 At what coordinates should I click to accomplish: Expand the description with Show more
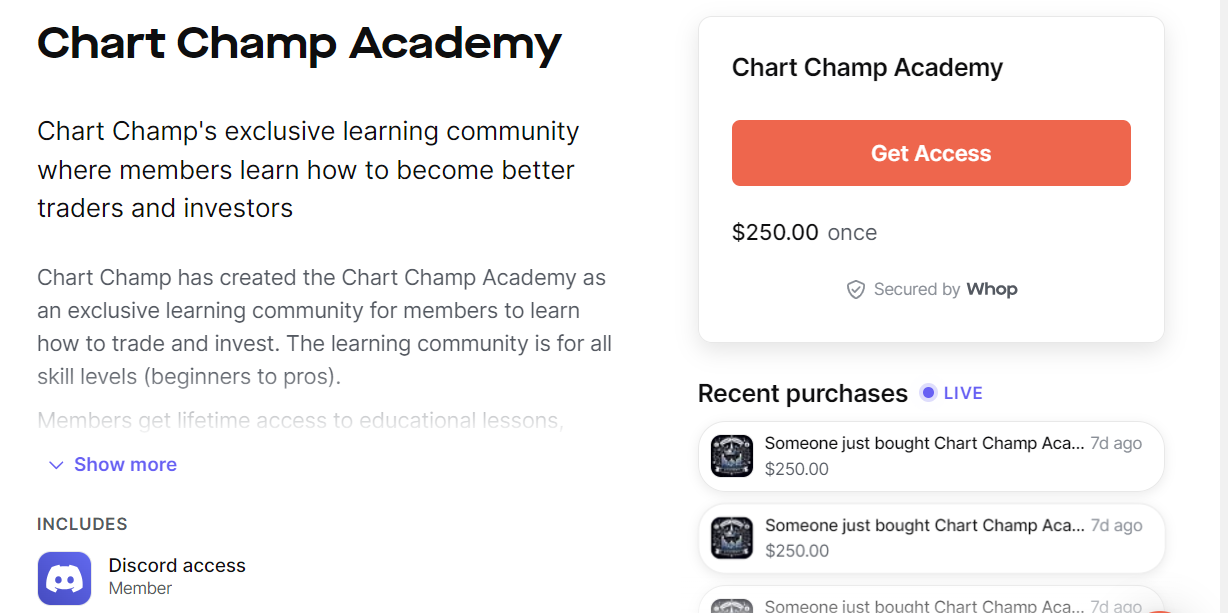(125, 464)
